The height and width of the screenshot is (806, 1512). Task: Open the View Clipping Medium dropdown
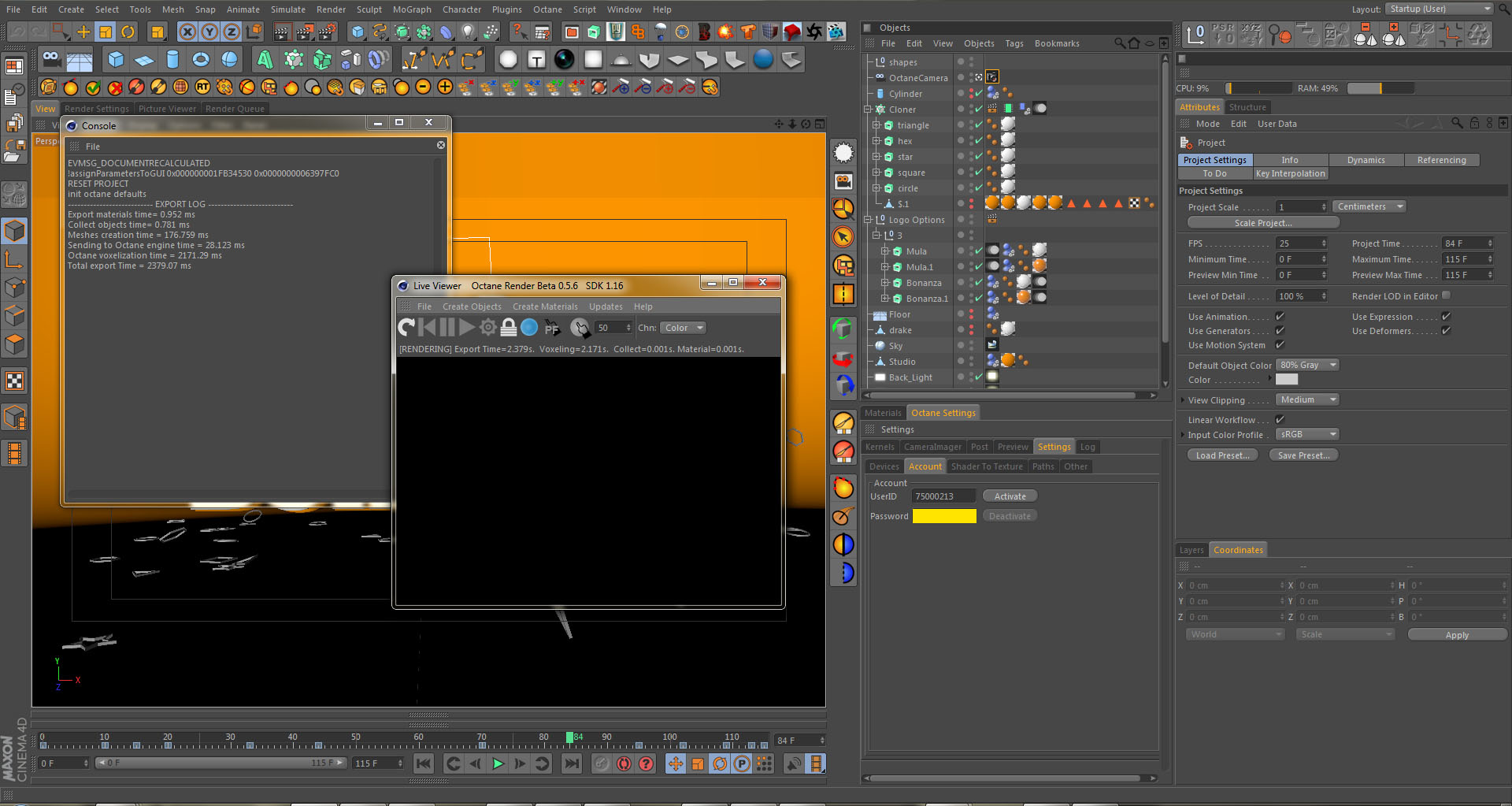pyautogui.click(x=1307, y=399)
